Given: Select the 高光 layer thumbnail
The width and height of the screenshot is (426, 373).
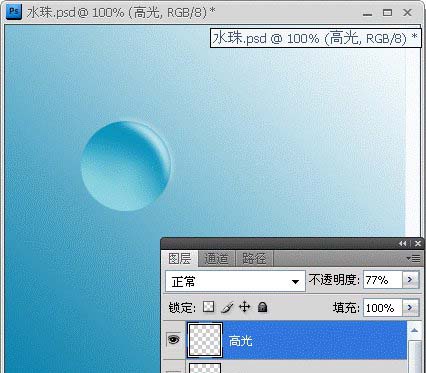Looking at the screenshot, I should point(205,340).
